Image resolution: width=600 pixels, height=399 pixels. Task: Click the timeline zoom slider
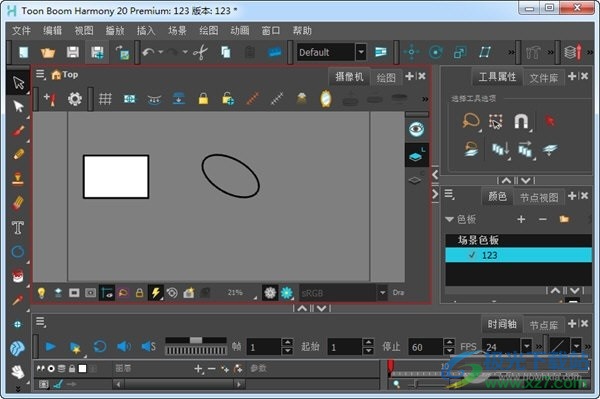point(415,384)
